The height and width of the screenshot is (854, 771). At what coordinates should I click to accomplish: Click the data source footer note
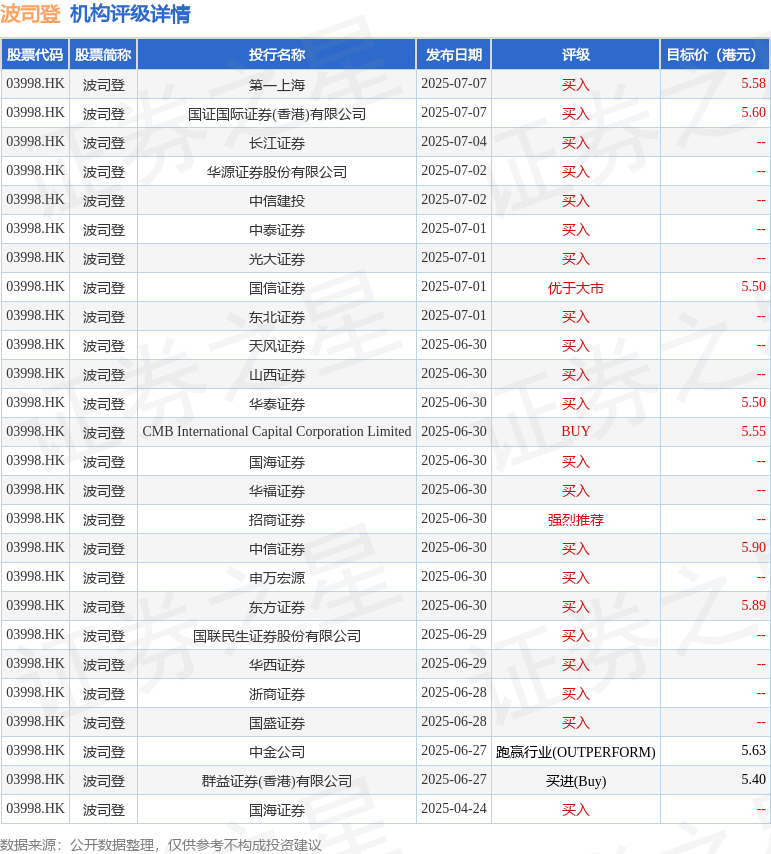[x=161, y=845]
